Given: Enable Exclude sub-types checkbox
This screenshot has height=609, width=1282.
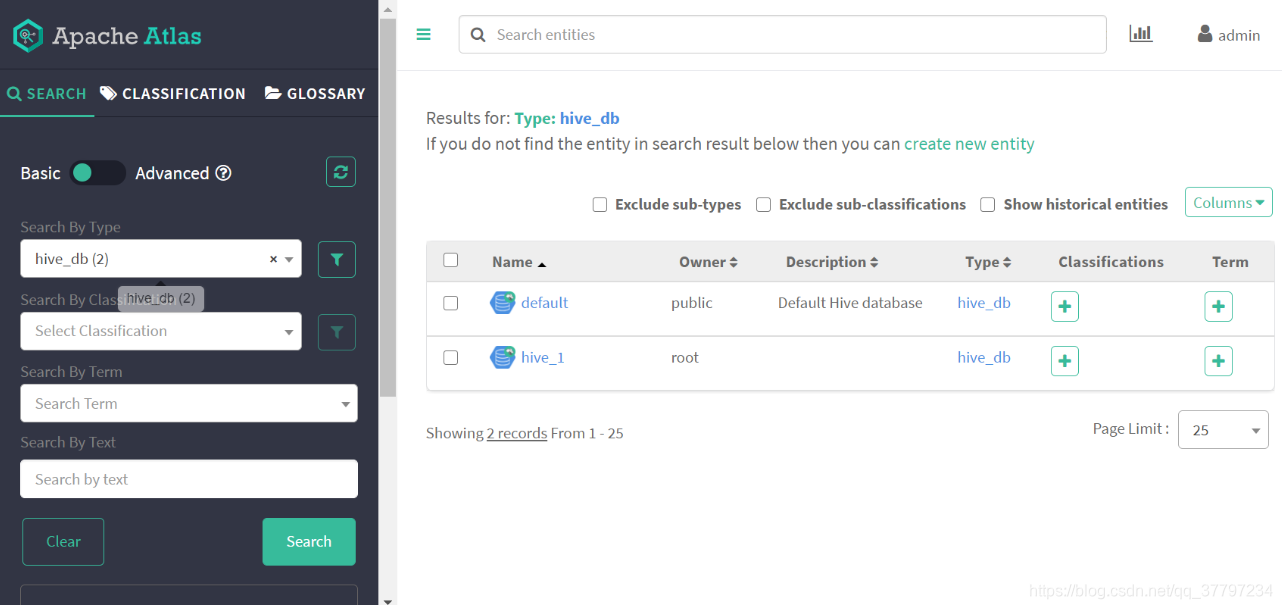Looking at the screenshot, I should click(600, 204).
